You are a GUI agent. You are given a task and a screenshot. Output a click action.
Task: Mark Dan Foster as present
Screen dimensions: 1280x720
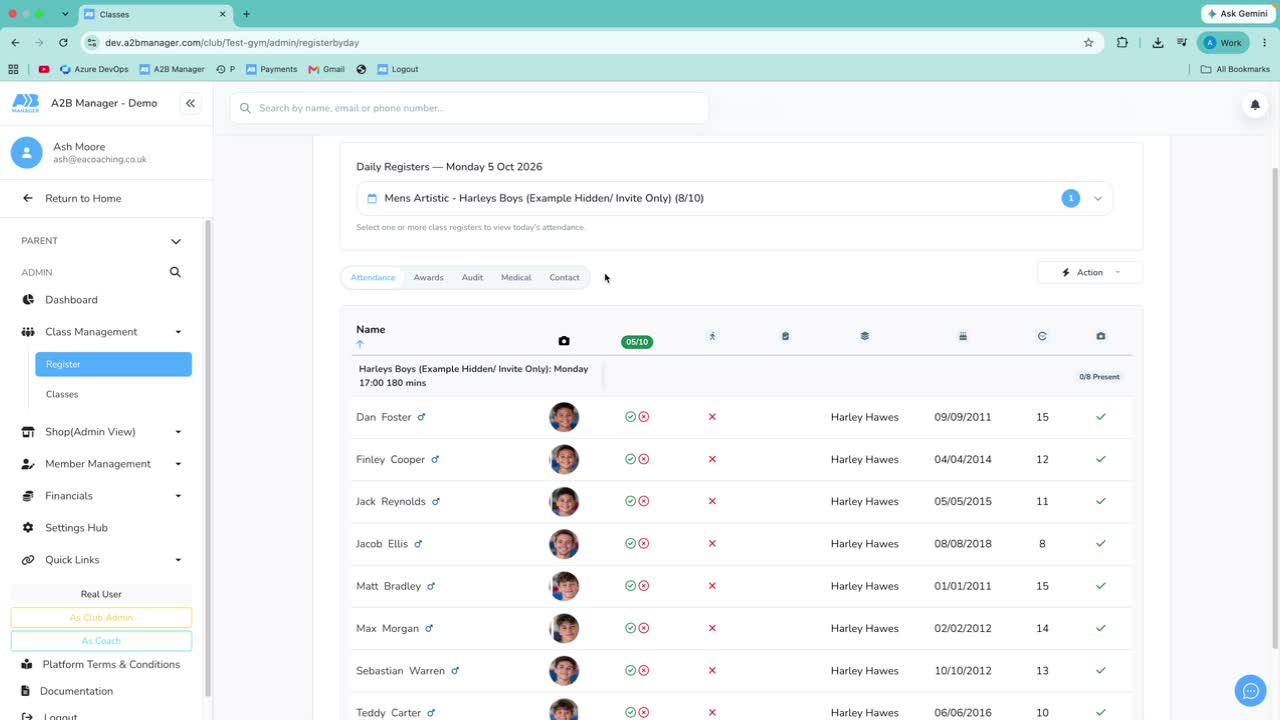tap(630, 417)
